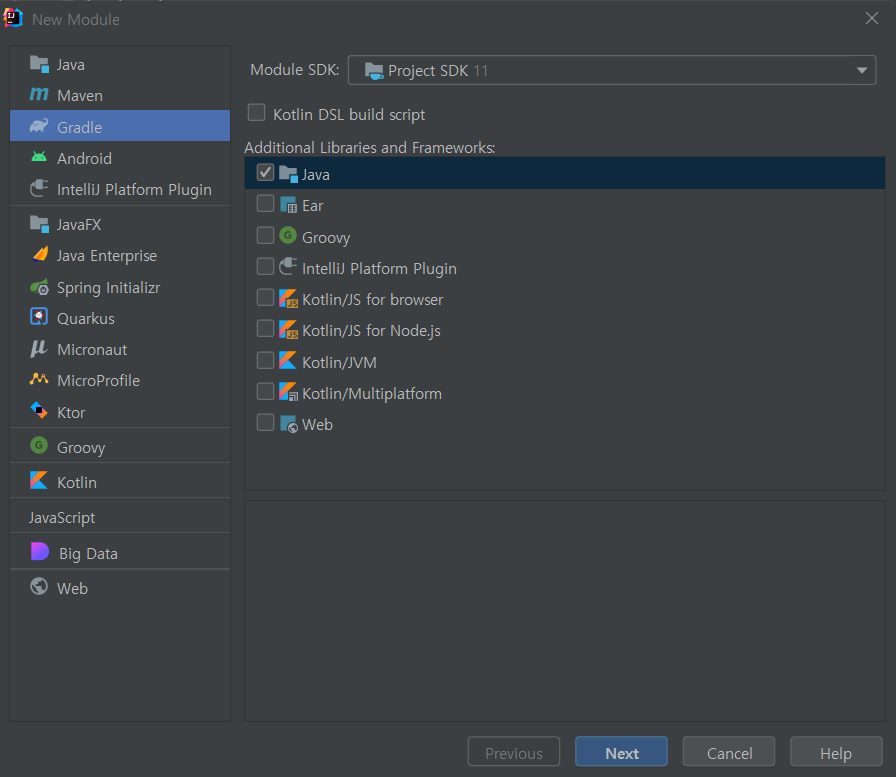This screenshot has width=896, height=777.
Task: Click the Big Data icon
Action: (39, 552)
